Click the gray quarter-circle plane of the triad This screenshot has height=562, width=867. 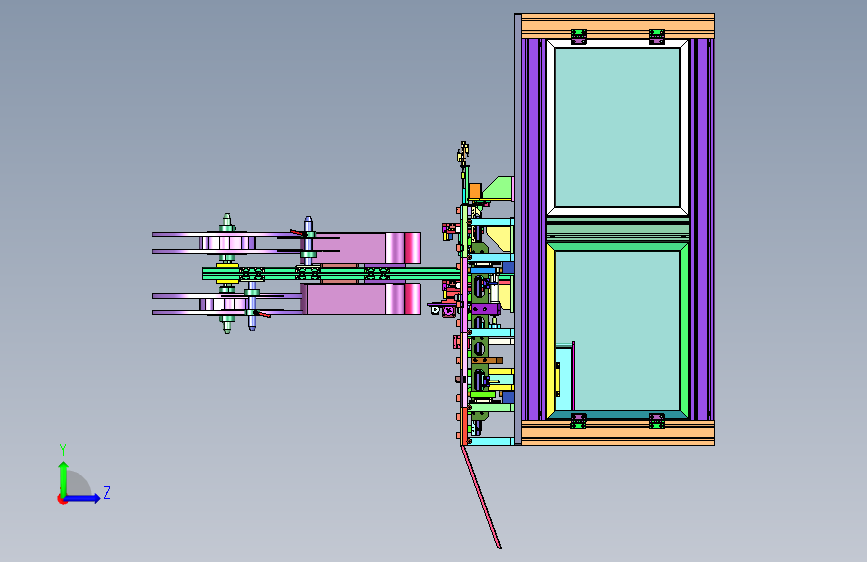77,485
